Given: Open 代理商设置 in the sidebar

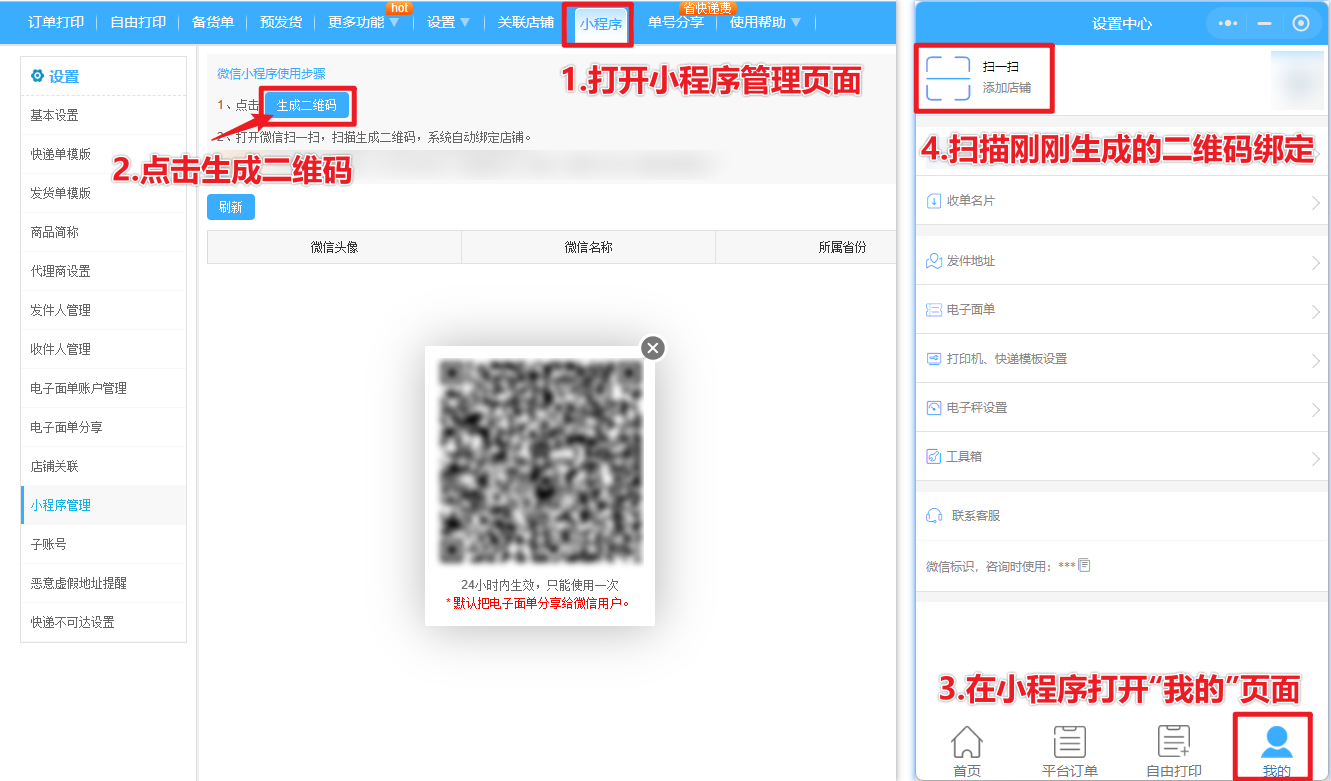Looking at the screenshot, I should click(x=103, y=271).
